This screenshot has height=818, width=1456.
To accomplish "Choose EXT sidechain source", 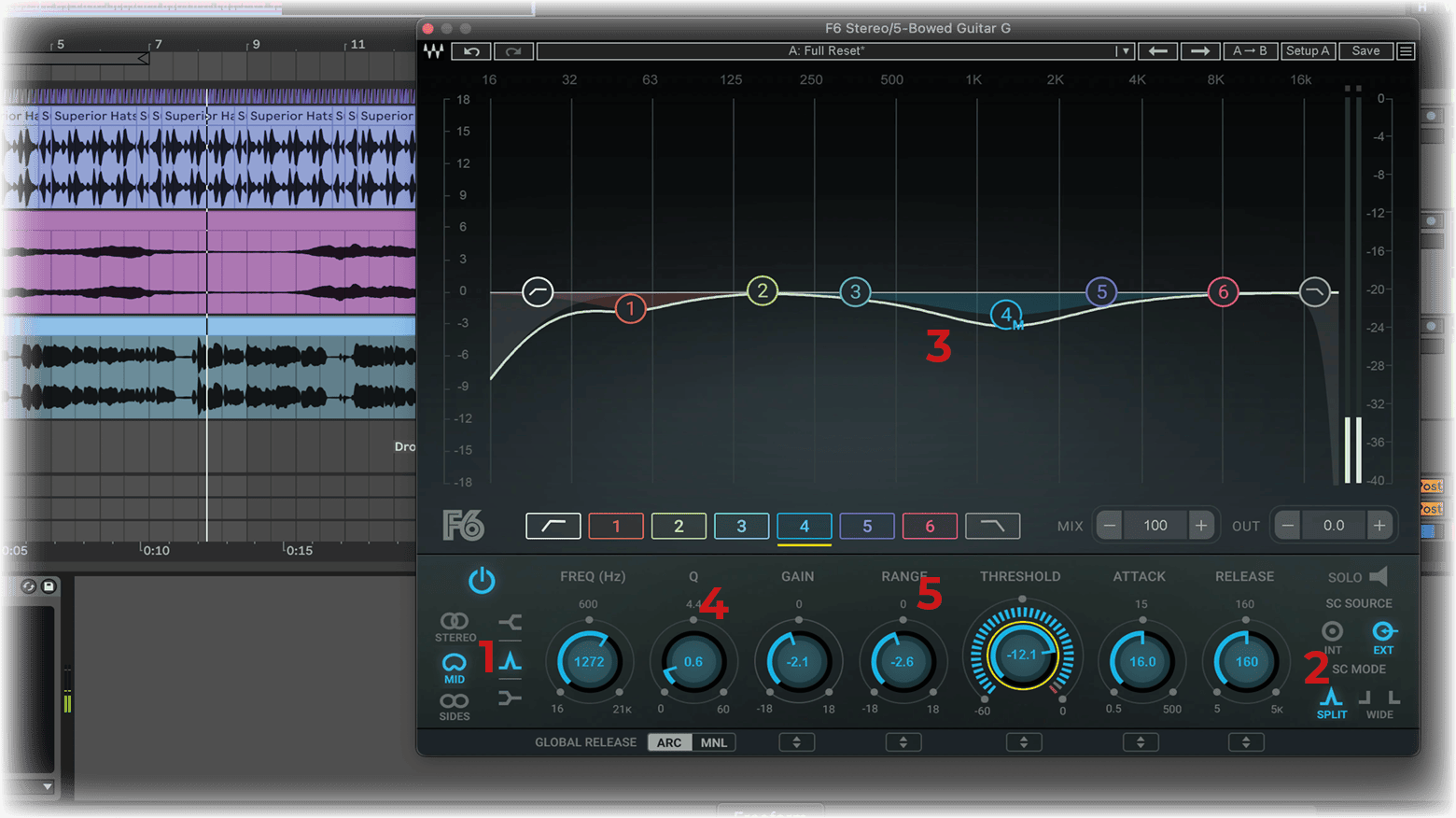I will click(1383, 638).
